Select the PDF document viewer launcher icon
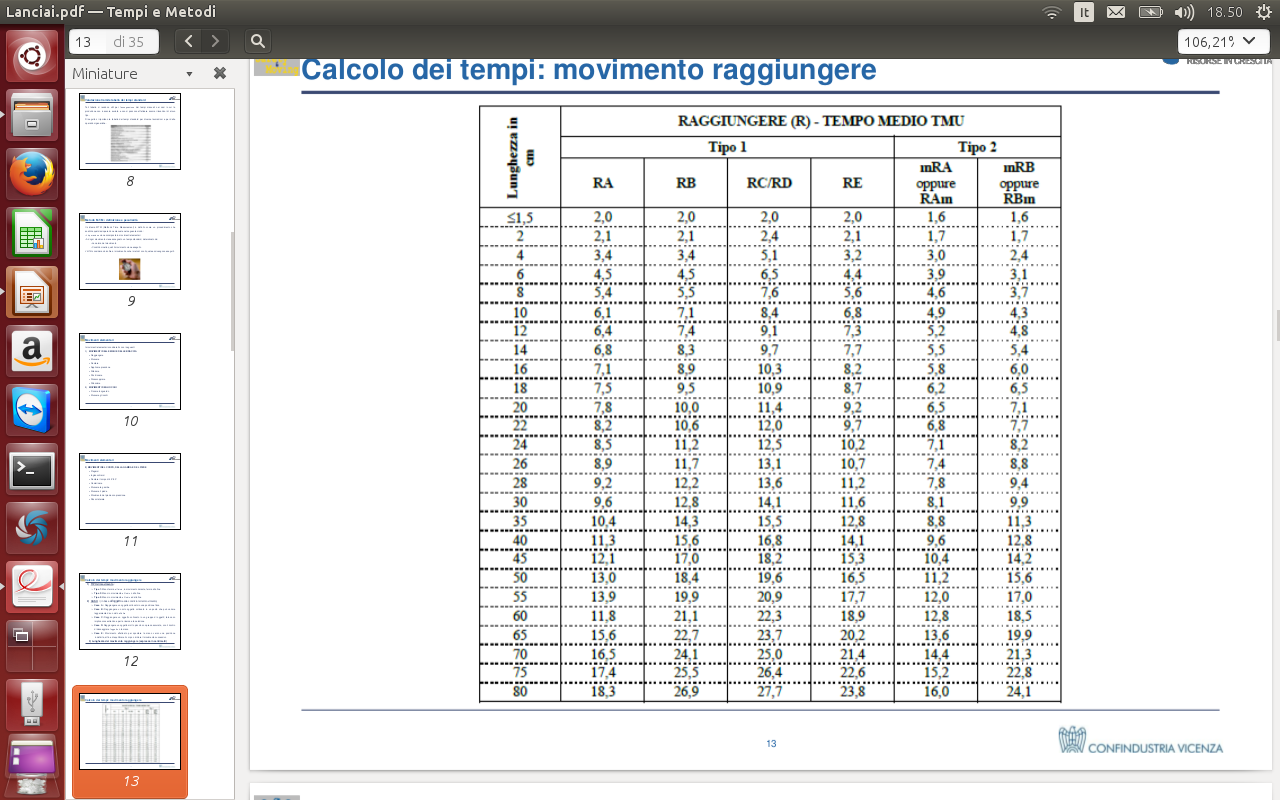1280x800 pixels. click(32, 588)
